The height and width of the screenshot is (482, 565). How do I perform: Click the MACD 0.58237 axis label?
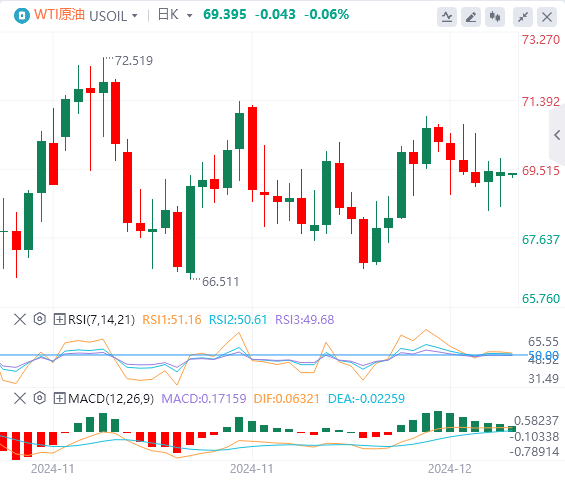click(x=537, y=421)
